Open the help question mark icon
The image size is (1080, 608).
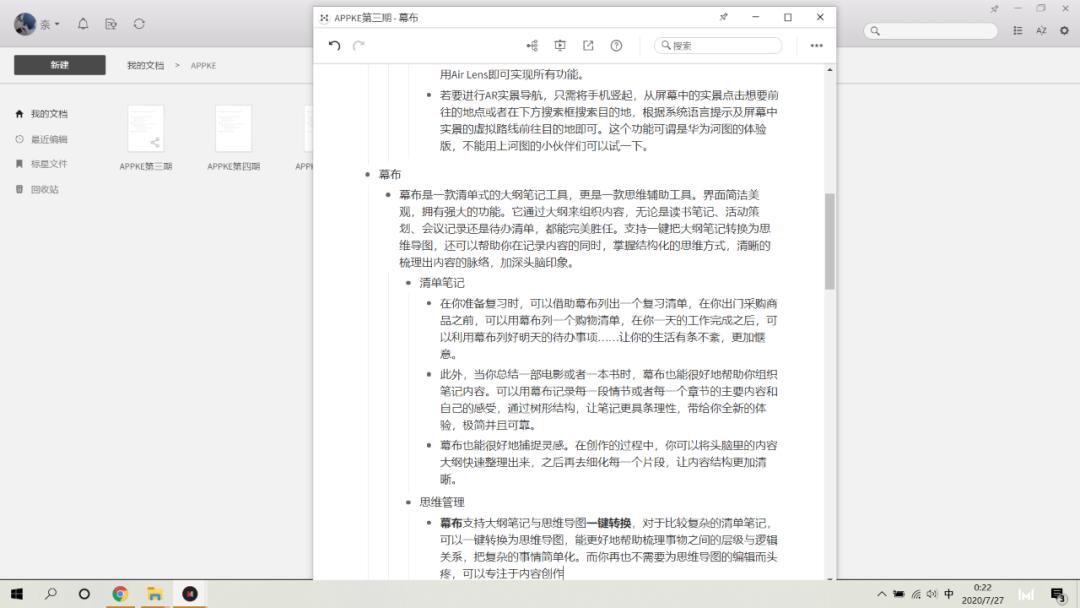(x=617, y=45)
